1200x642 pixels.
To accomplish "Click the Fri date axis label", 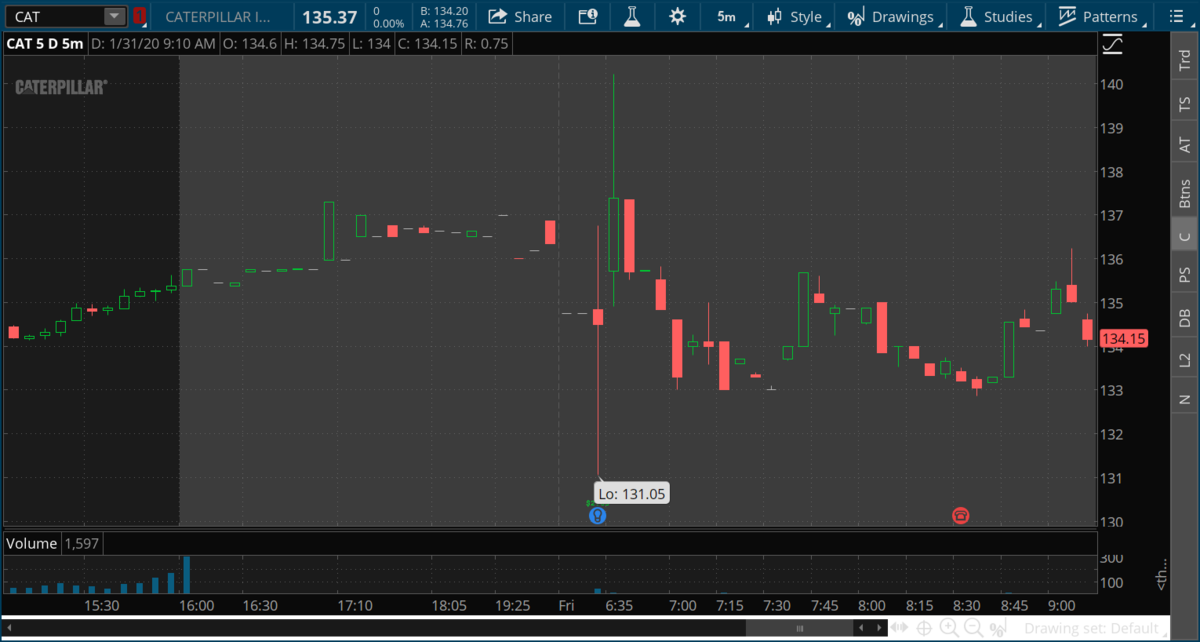I will [567, 605].
